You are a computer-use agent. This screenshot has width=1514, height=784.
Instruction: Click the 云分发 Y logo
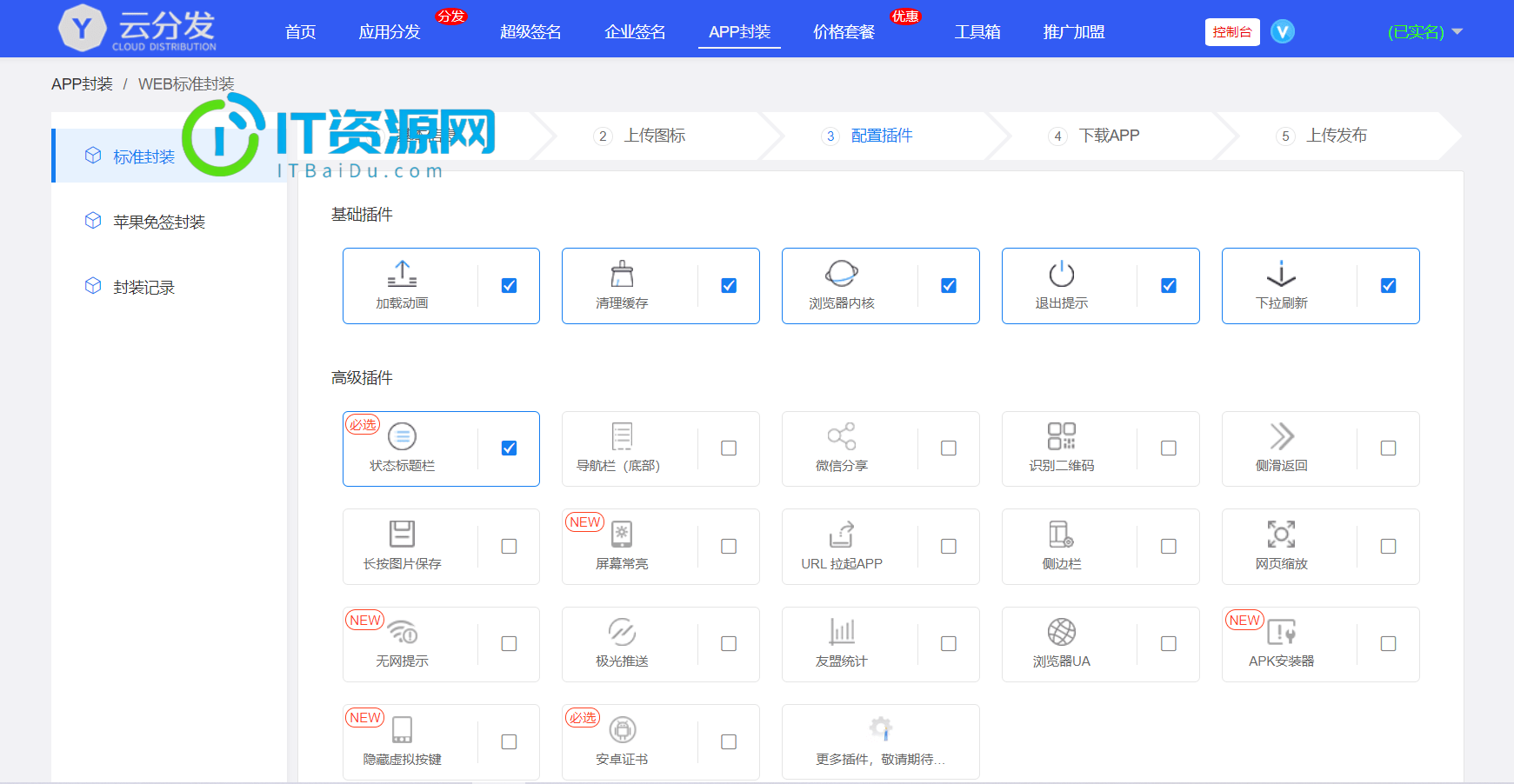click(x=82, y=28)
